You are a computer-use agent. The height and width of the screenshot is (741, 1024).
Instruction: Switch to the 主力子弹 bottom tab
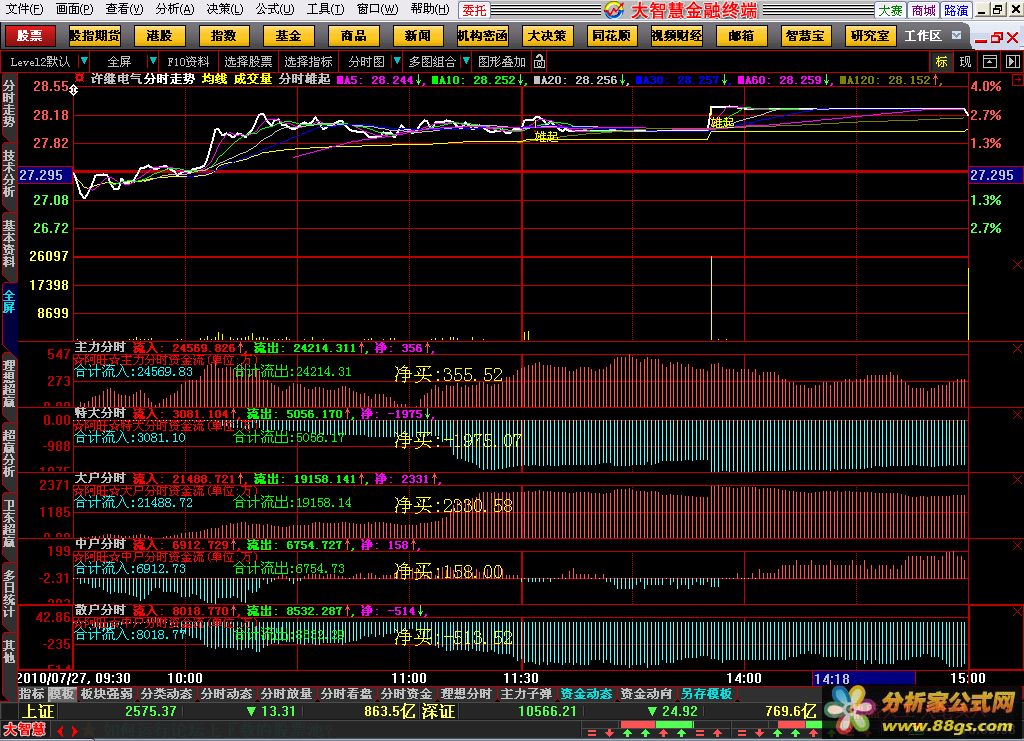click(x=526, y=693)
